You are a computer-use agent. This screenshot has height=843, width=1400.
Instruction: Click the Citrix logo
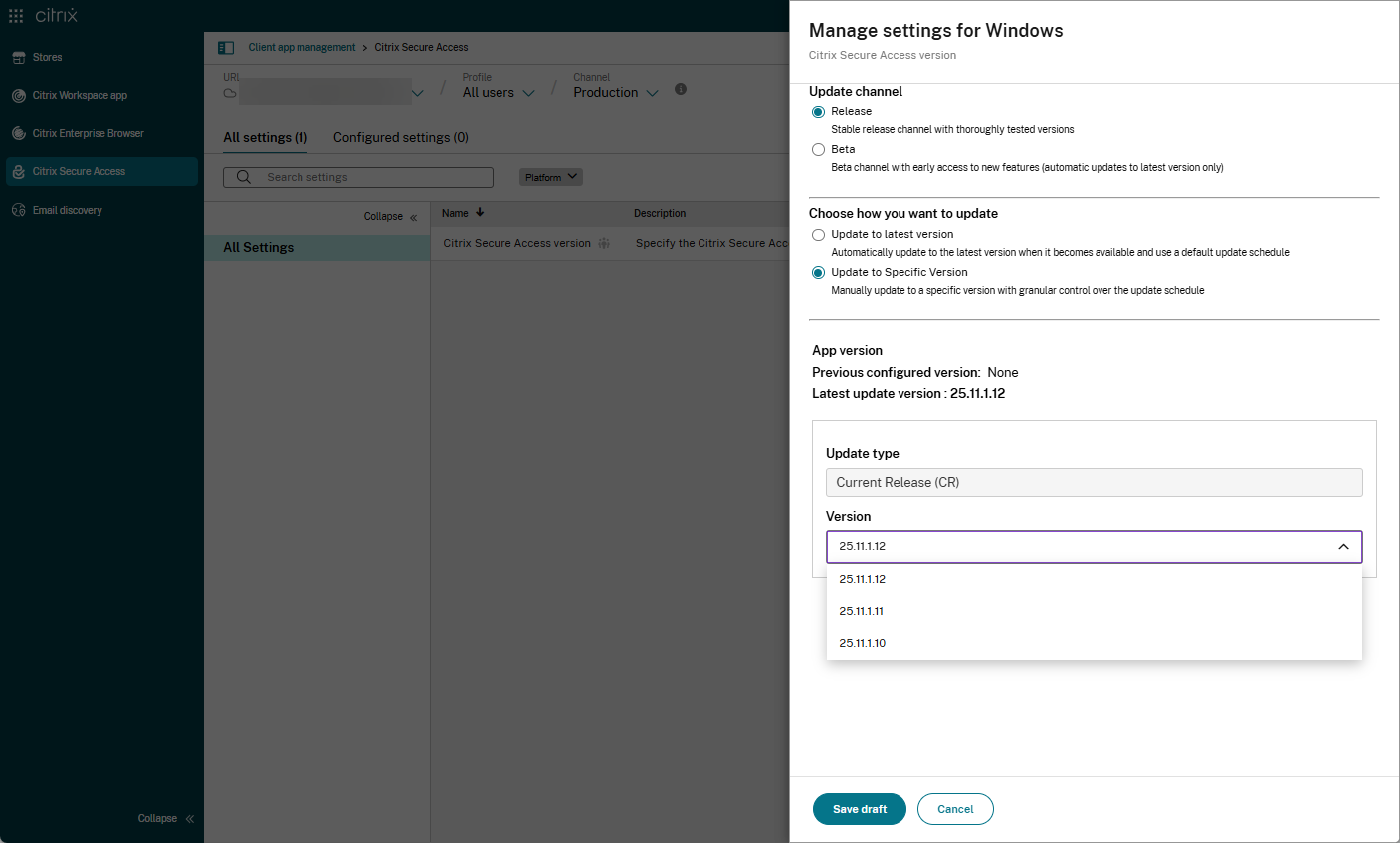pyautogui.click(x=56, y=15)
